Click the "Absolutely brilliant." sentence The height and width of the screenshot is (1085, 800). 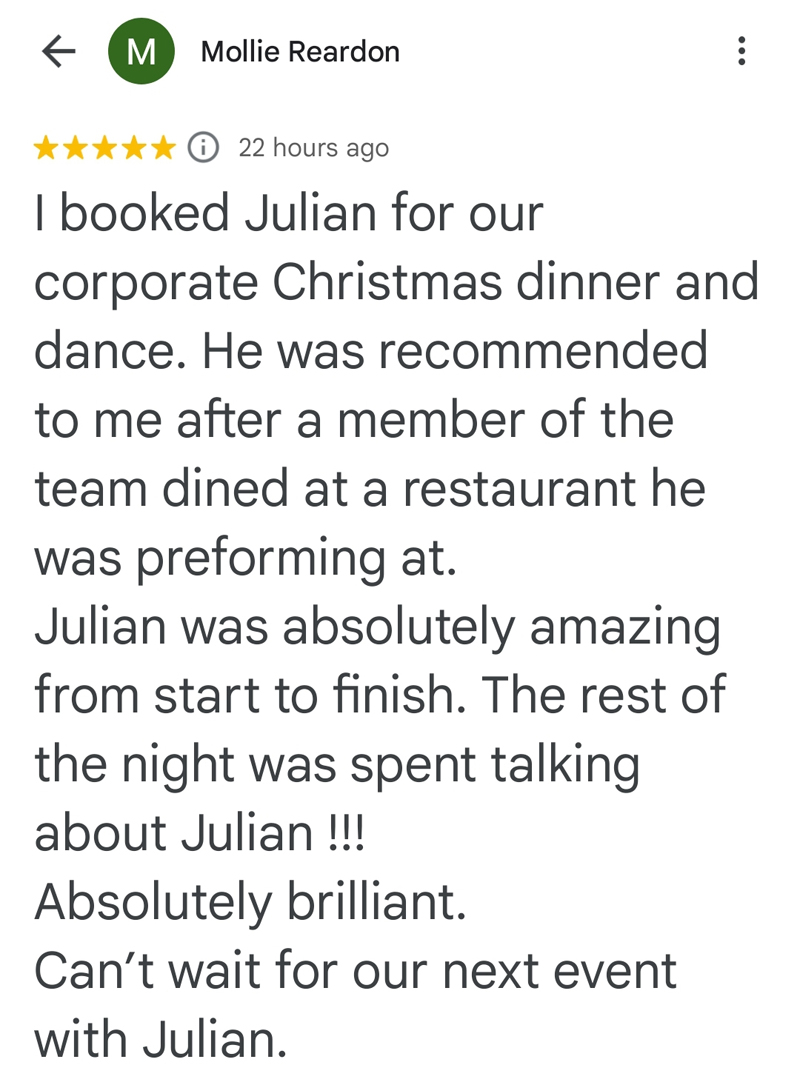250,903
